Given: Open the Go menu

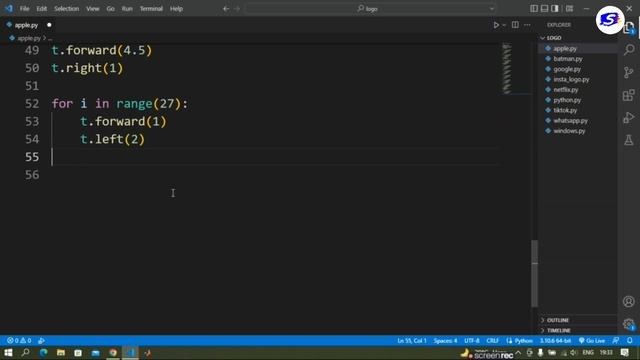Looking at the screenshot, I should point(111,9).
